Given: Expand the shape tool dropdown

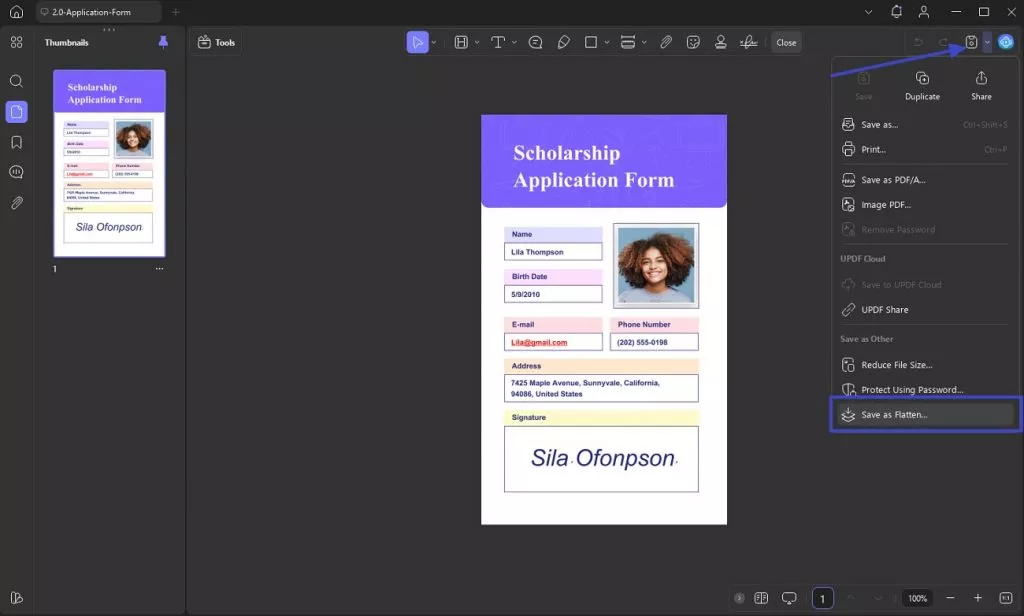Looking at the screenshot, I should (x=605, y=42).
